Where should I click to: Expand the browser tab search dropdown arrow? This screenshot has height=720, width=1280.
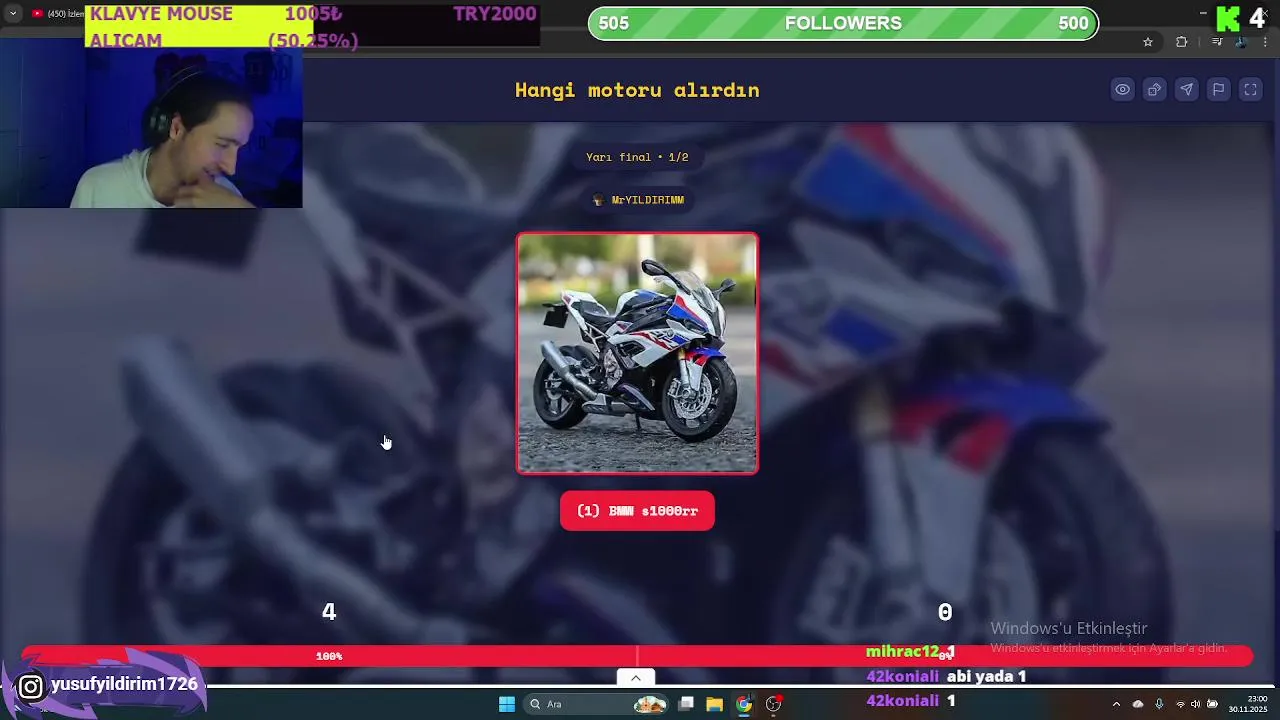[13, 14]
